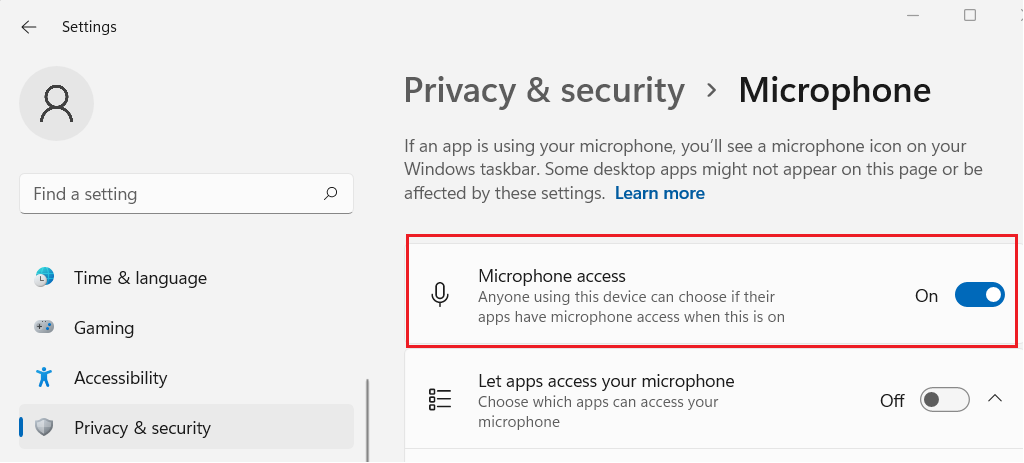Click the sidebar vertical scrollbar
Viewport: 1024px width, 463px height.
tap(368, 421)
